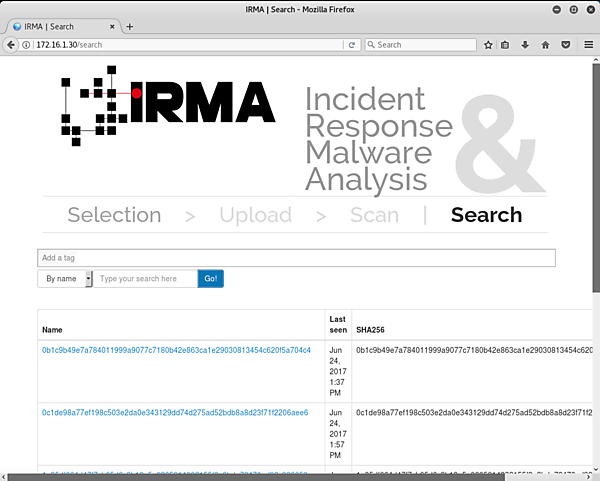This screenshot has width=600, height=481.
Task: Open file link starting with 0c1de98a77ef
Action: click(x=175, y=412)
